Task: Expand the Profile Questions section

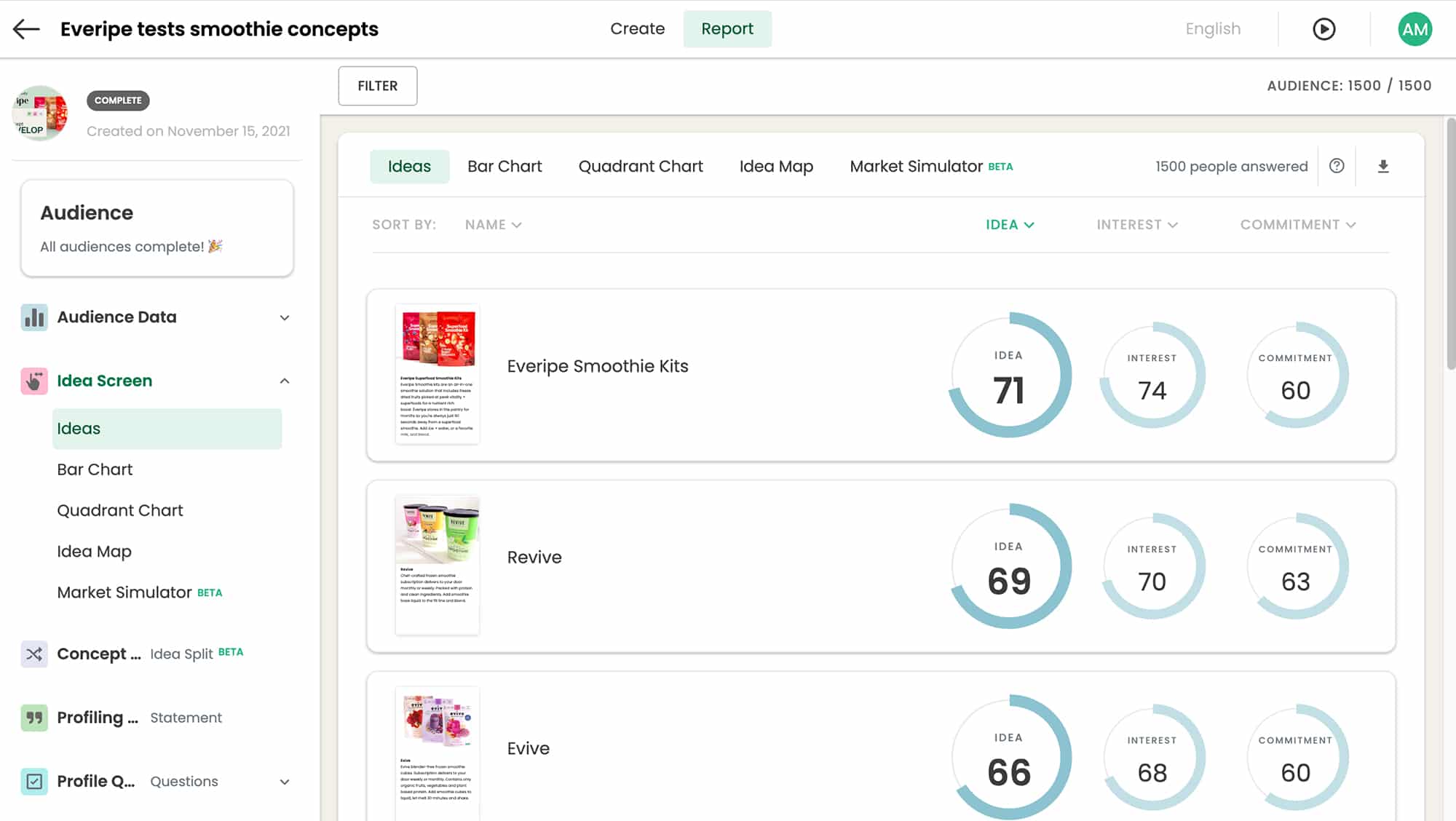Action: 284,781
